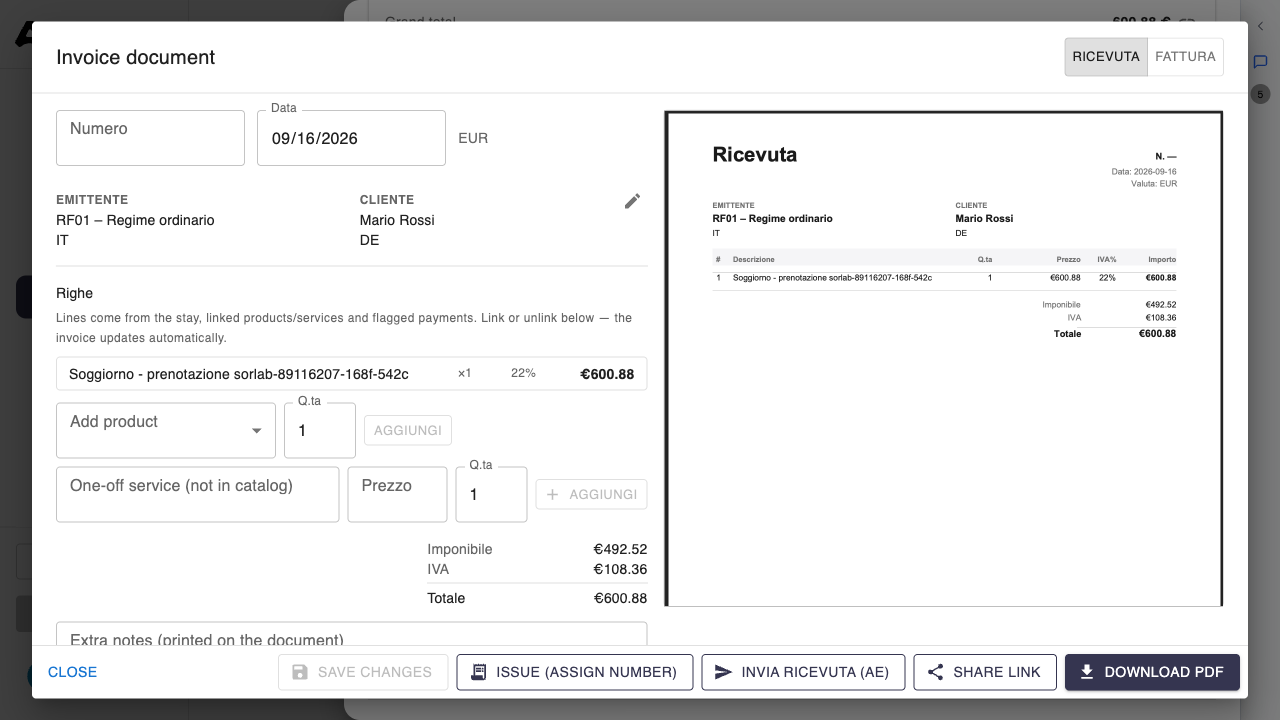Viewport: 1280px width, 720px height.
Task: Click the Close link at the bottom left
Action: (73, 672)
